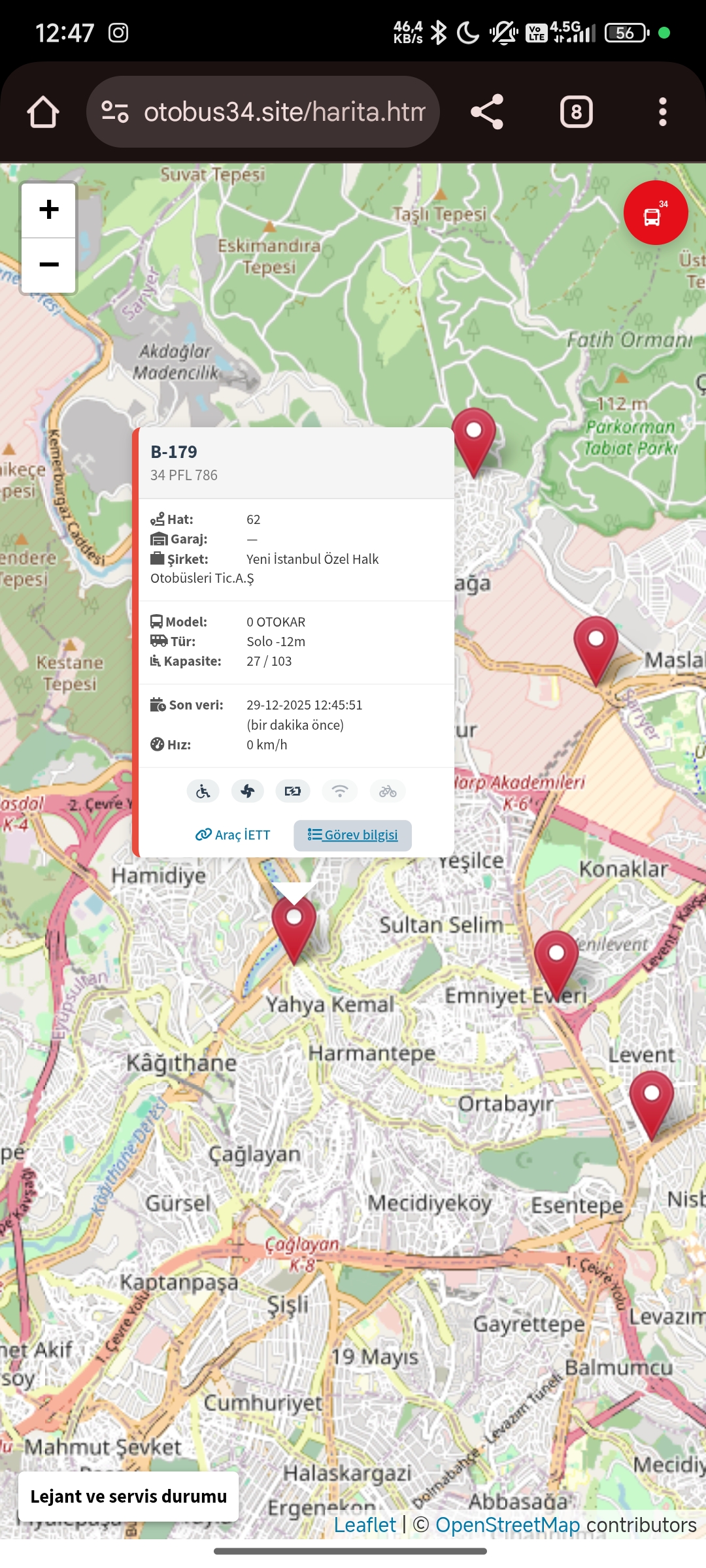Viewport: 706px width, 1568px height.
Task: Open Görev bilgisi task details
Action: 352,835
